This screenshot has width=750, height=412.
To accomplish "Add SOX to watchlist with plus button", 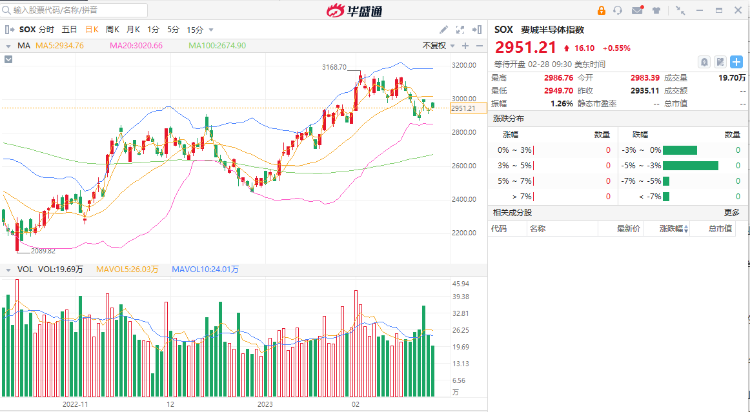I will tap(736, 61).
